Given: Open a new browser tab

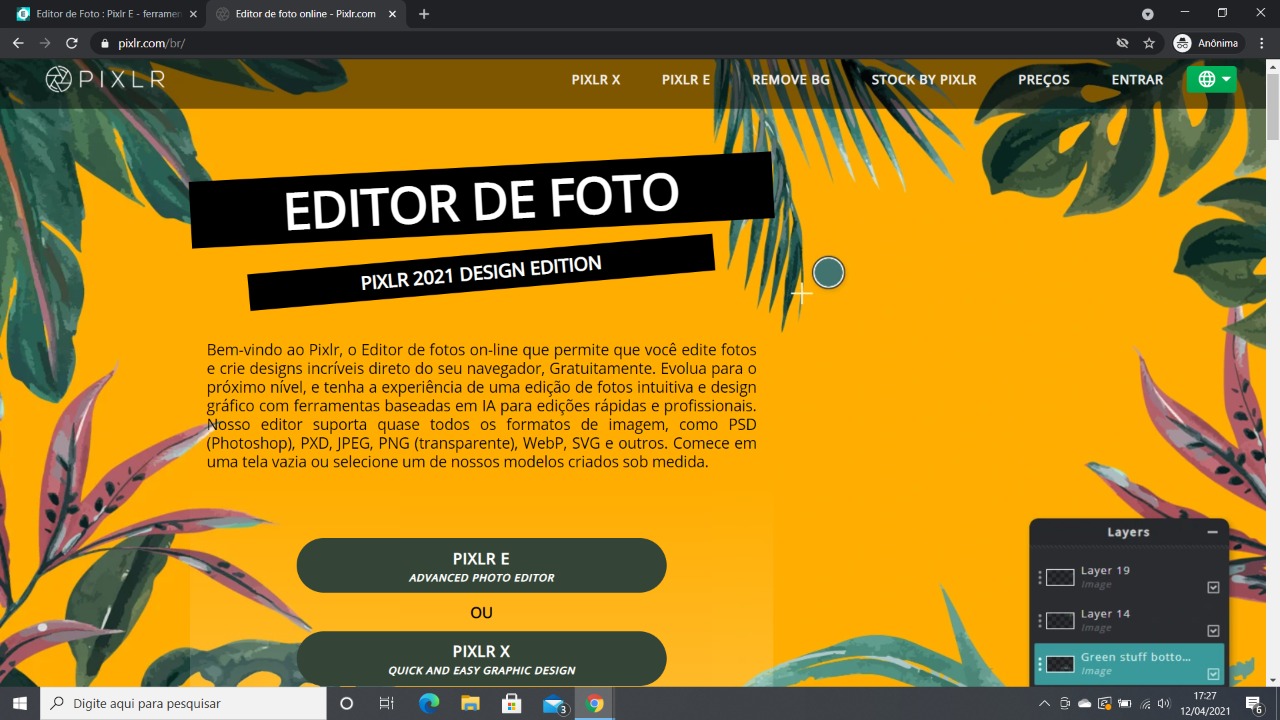Looking at the screenshot, I should pos(424,14).
